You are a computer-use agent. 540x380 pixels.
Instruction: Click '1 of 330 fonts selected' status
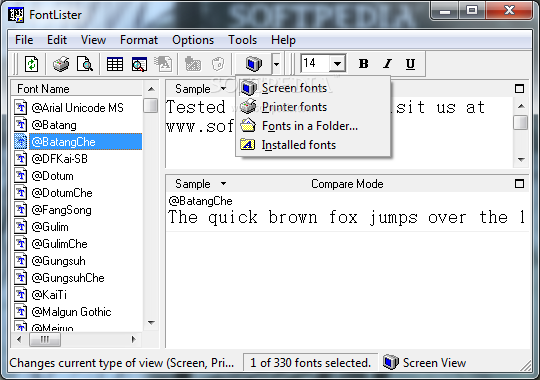click(310, 362)
